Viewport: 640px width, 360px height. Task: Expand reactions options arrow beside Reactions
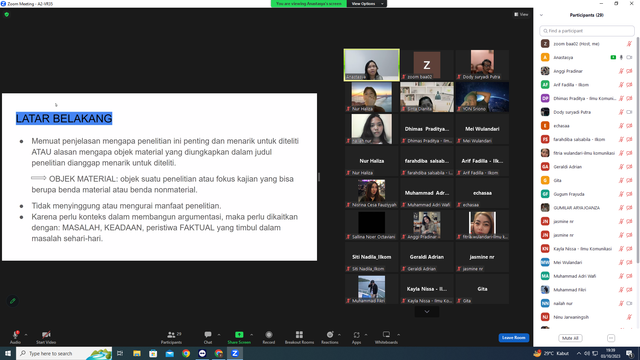click(339, 335)
